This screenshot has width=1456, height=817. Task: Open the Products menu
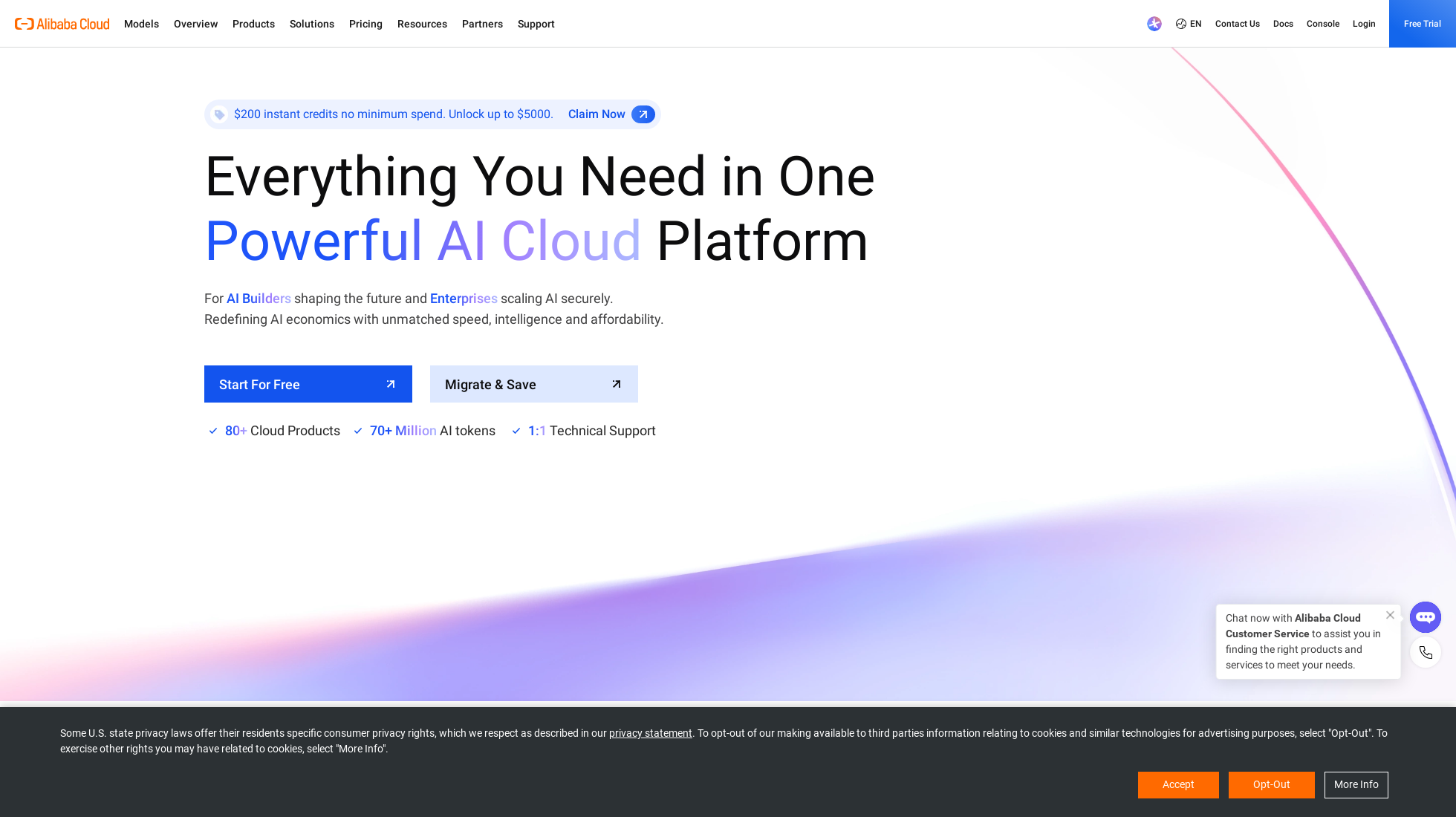253,24
